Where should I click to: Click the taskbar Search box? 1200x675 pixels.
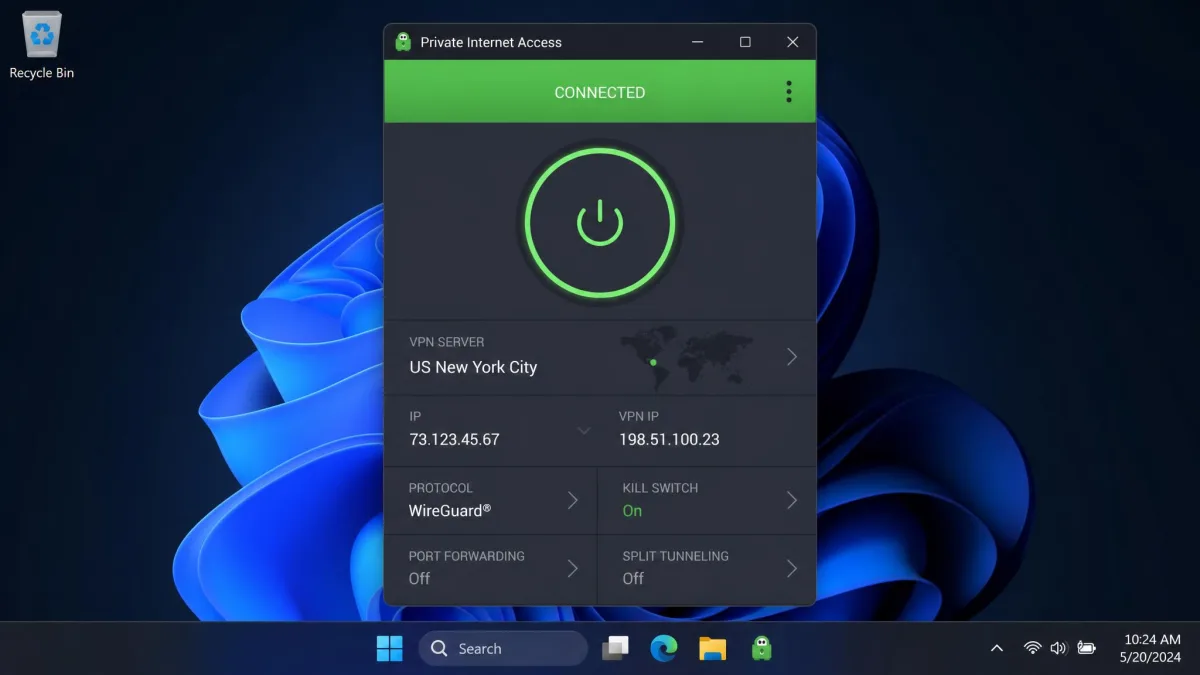[x=503, y=648]
